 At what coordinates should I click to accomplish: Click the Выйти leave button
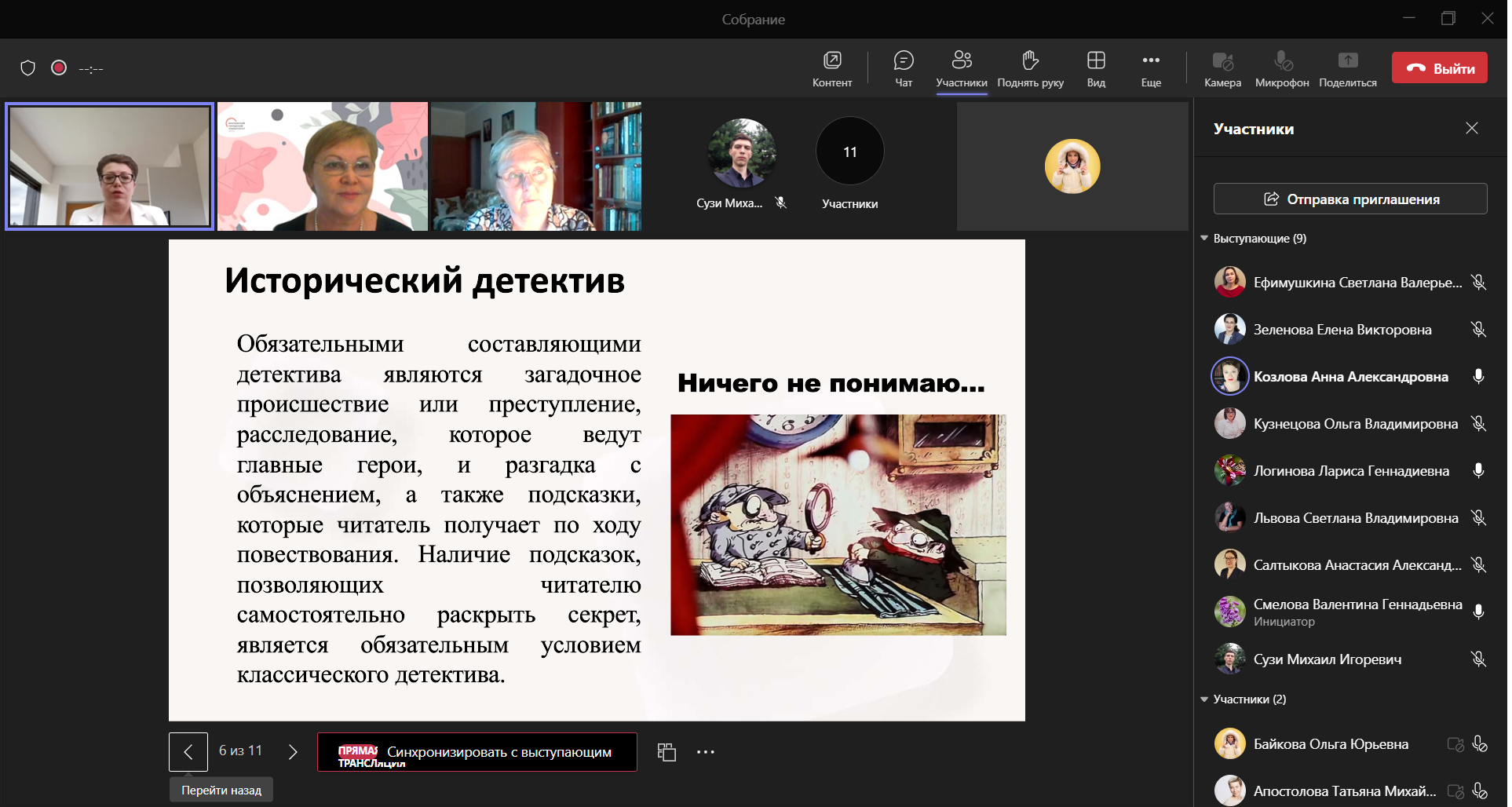pos(1440,68)
